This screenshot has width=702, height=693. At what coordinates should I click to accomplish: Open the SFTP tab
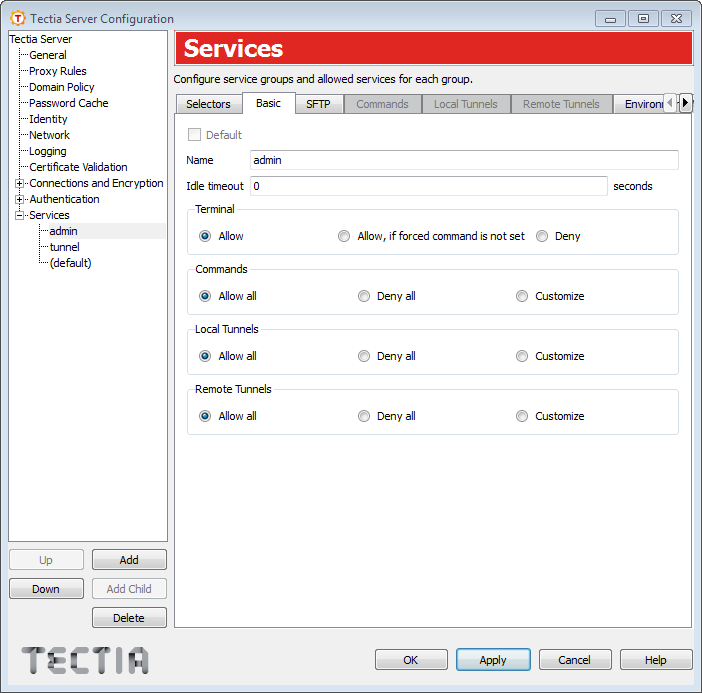coord(318,104)
